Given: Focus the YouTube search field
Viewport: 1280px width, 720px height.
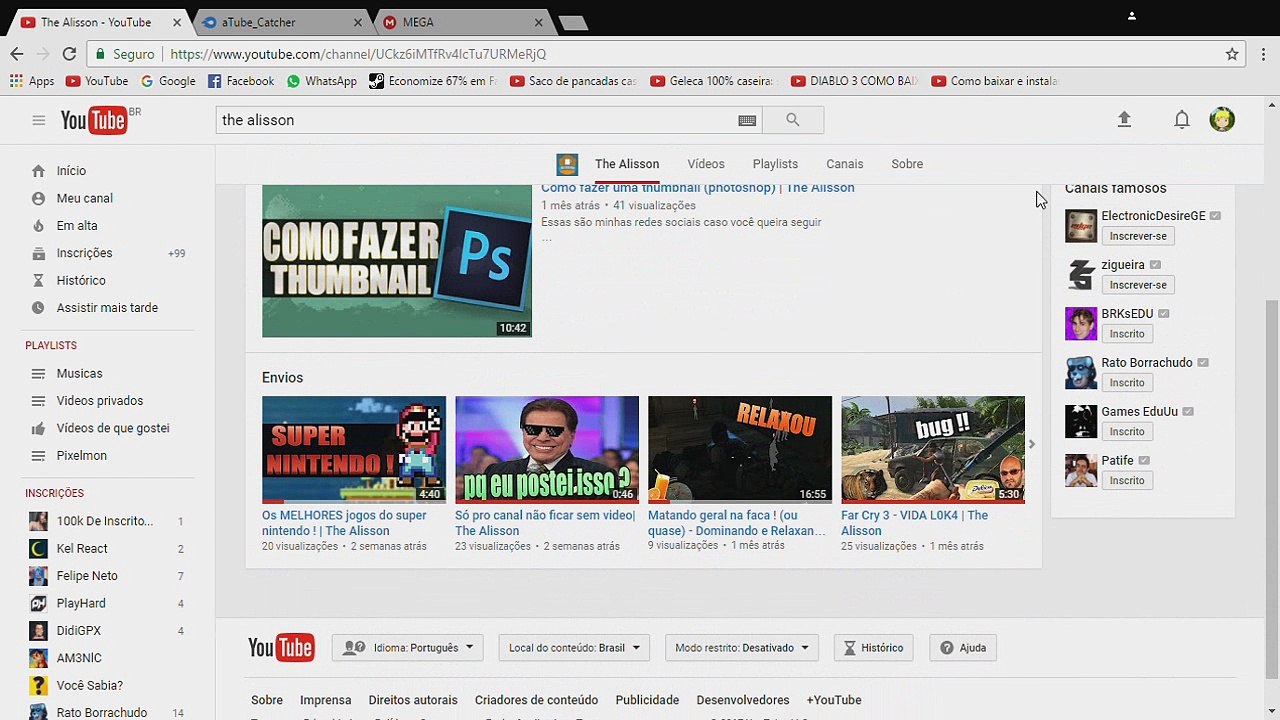Looking at the screenshot, I should pos(477,120).
